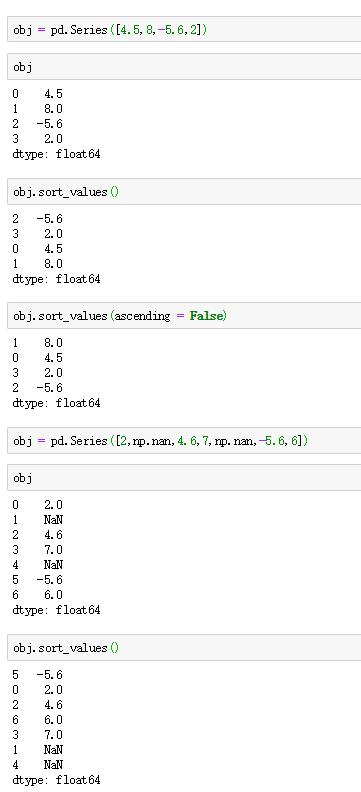Screen dimensions: 361x792
Task: Click the sort_values(ascending = False) cell
Action: coord(184,316)
